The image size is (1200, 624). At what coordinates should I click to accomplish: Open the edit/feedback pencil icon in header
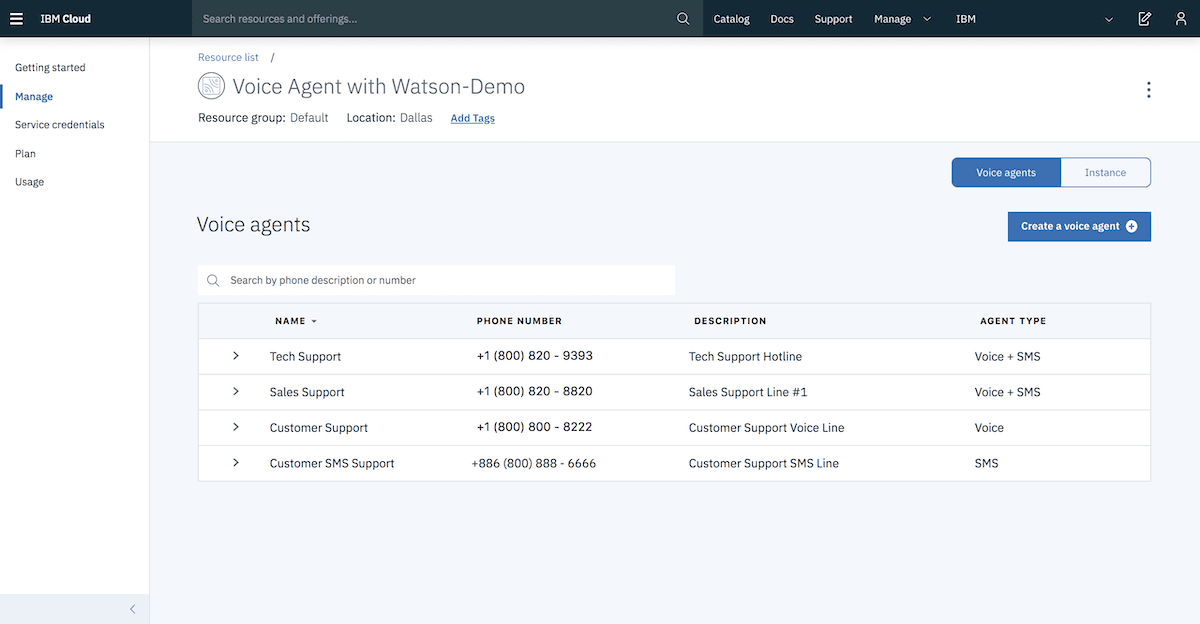1145,19
